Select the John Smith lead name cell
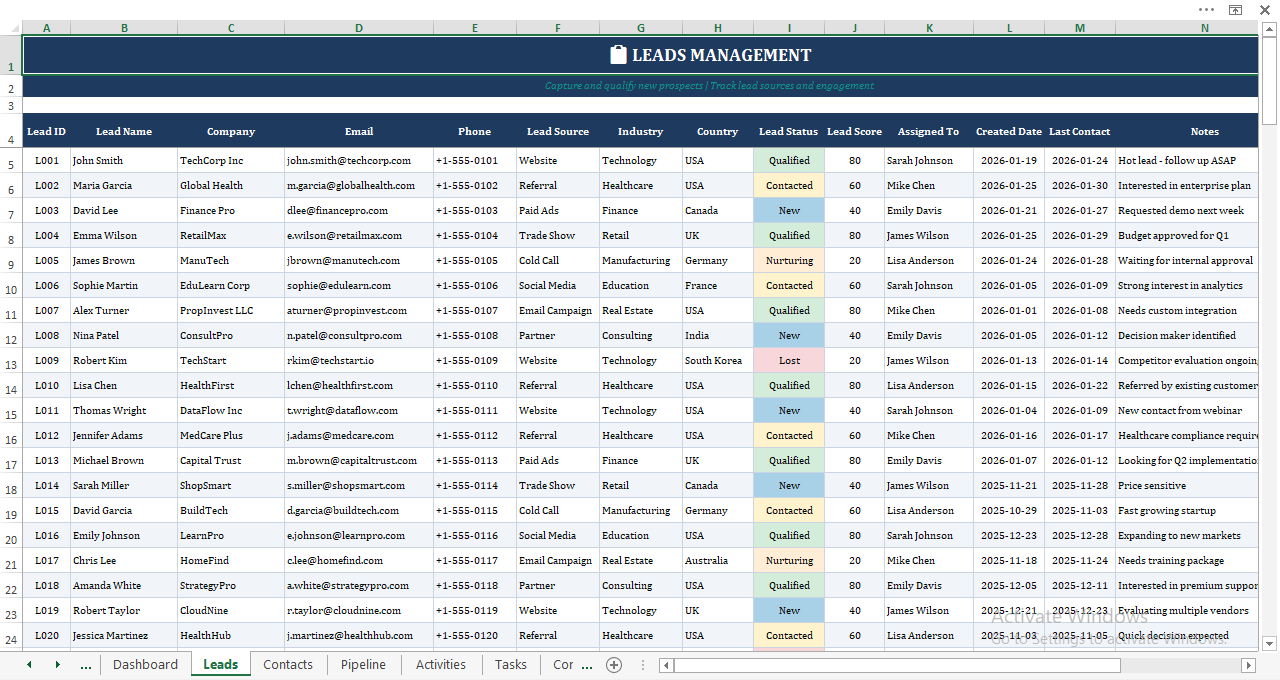Screen dimensions: 1280x680 point(124,160)
